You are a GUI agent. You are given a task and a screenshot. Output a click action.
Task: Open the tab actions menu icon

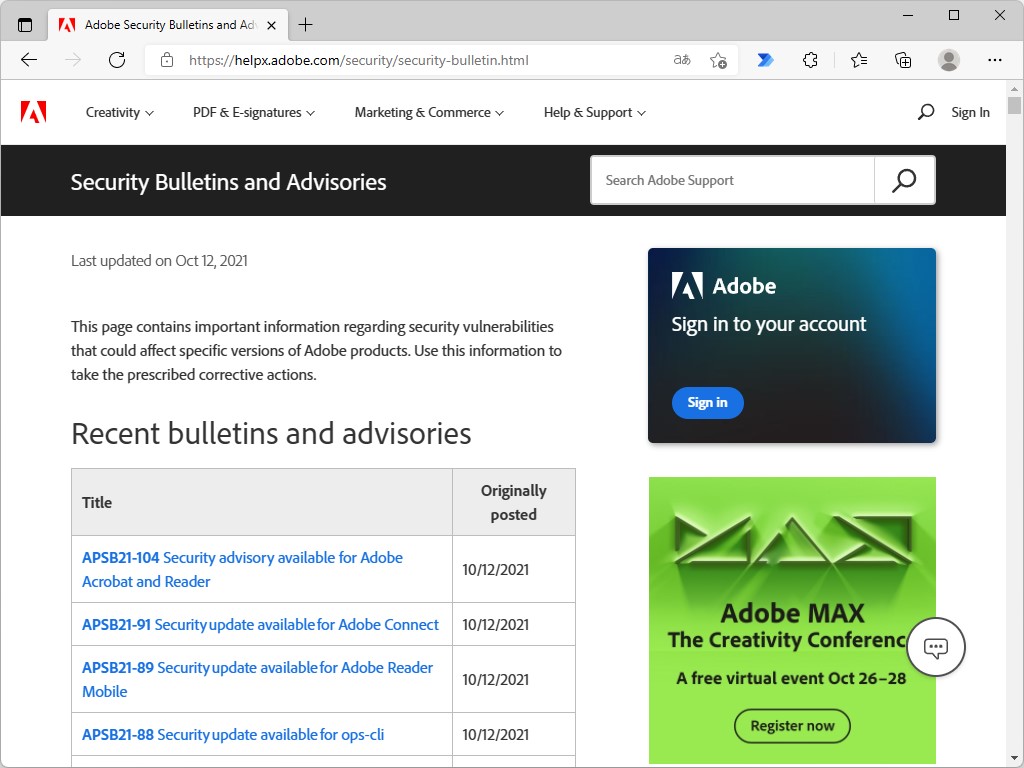pos(25,25)
